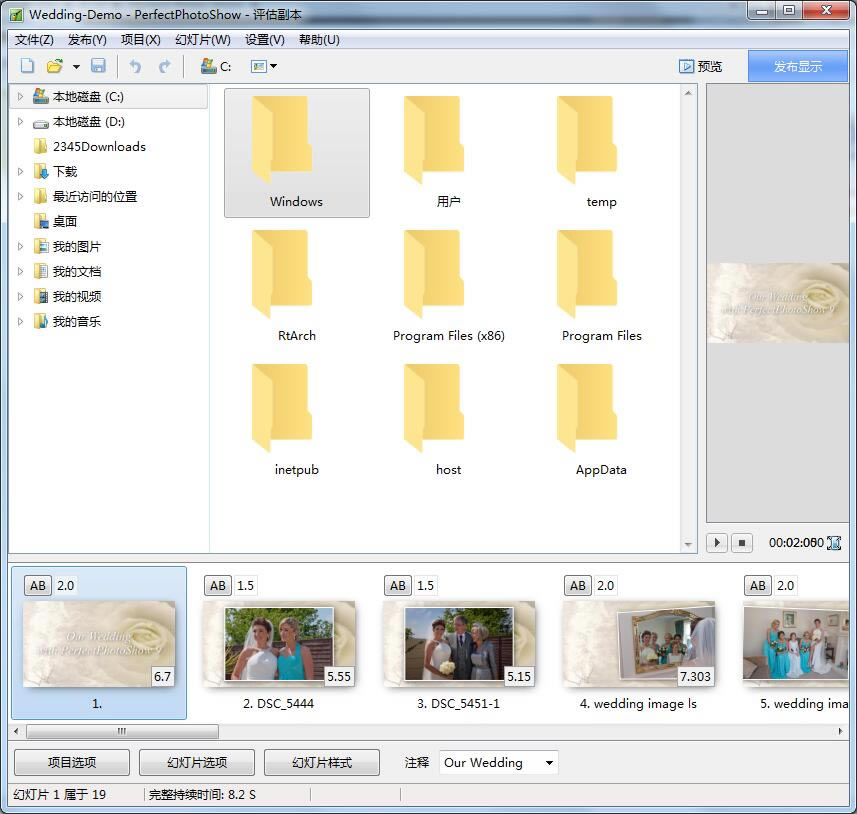Viewport: 857px width, 814px height.
Task: Create a new project
Action: pyautogui.click(x=26, y=65)
